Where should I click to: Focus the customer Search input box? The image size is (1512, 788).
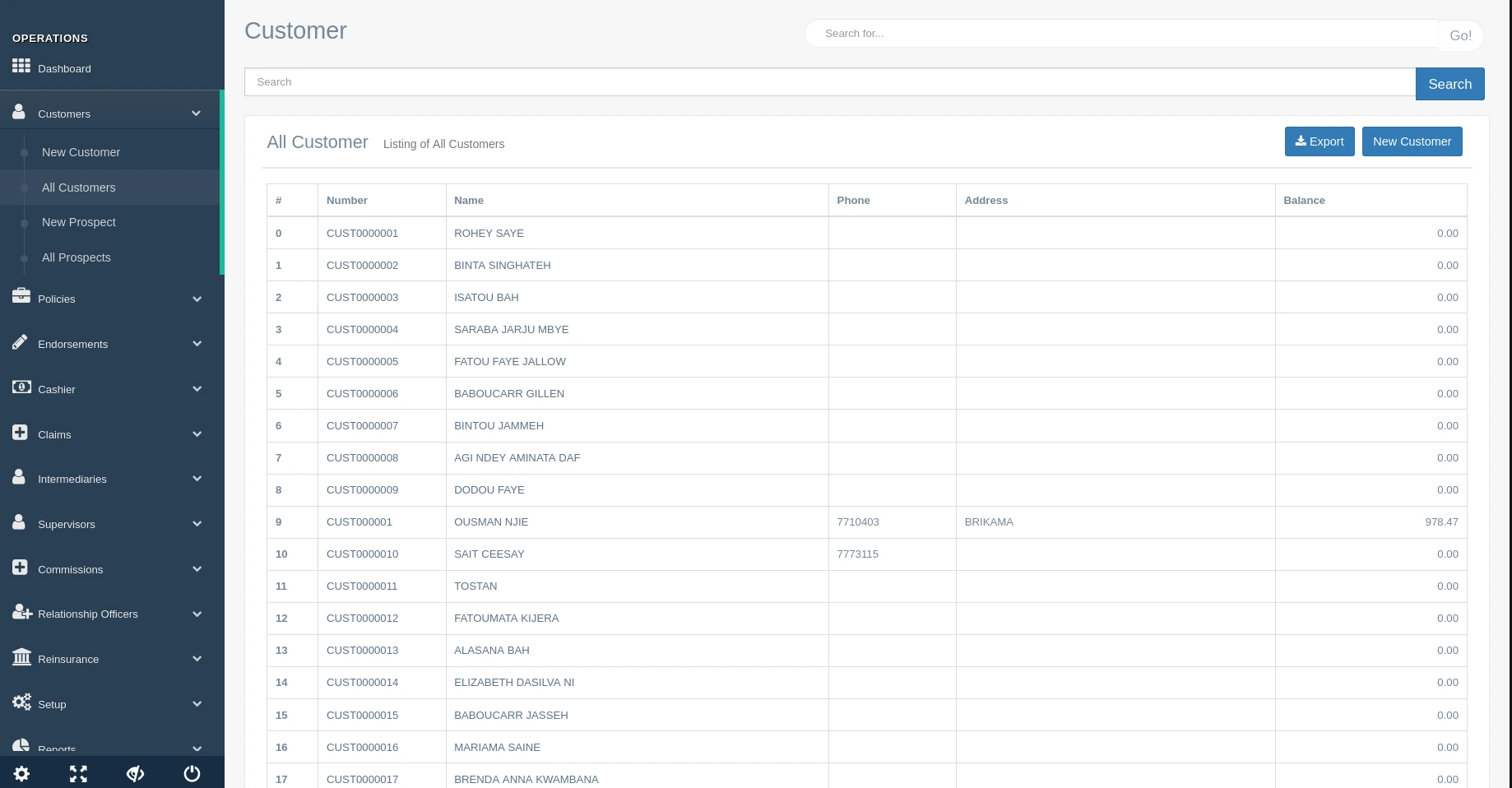click(830, 82)
